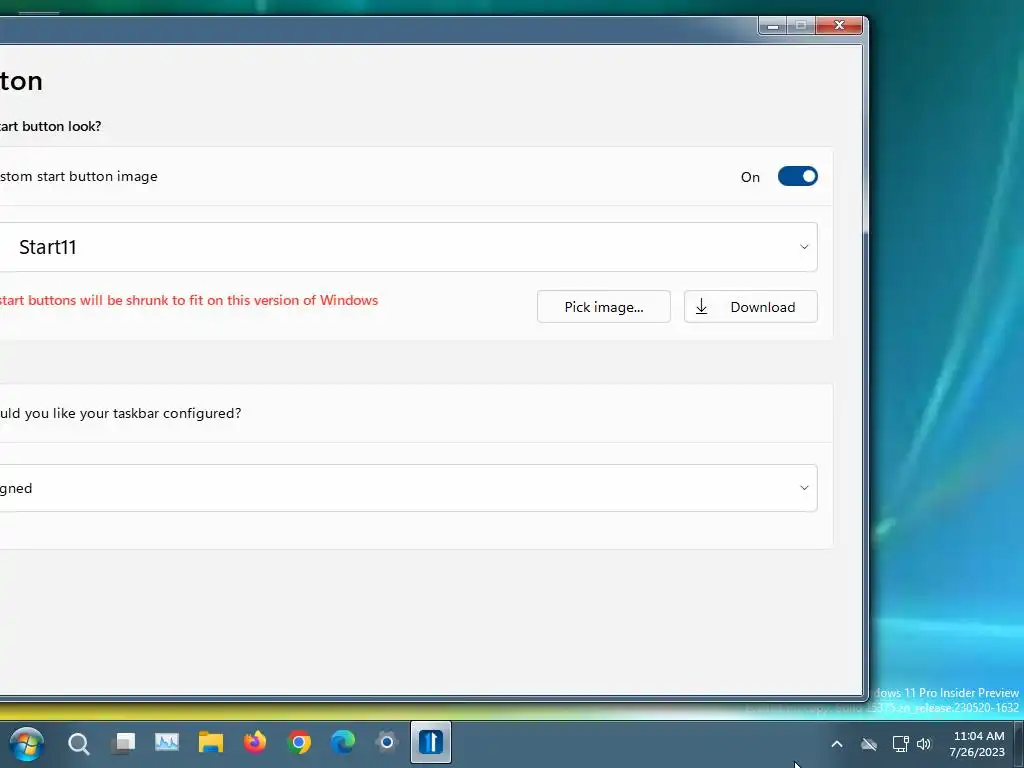Open Settings gear icon on taskbar
The image size is (1024, 768).
pyautogui.click(x=387, y=743)
